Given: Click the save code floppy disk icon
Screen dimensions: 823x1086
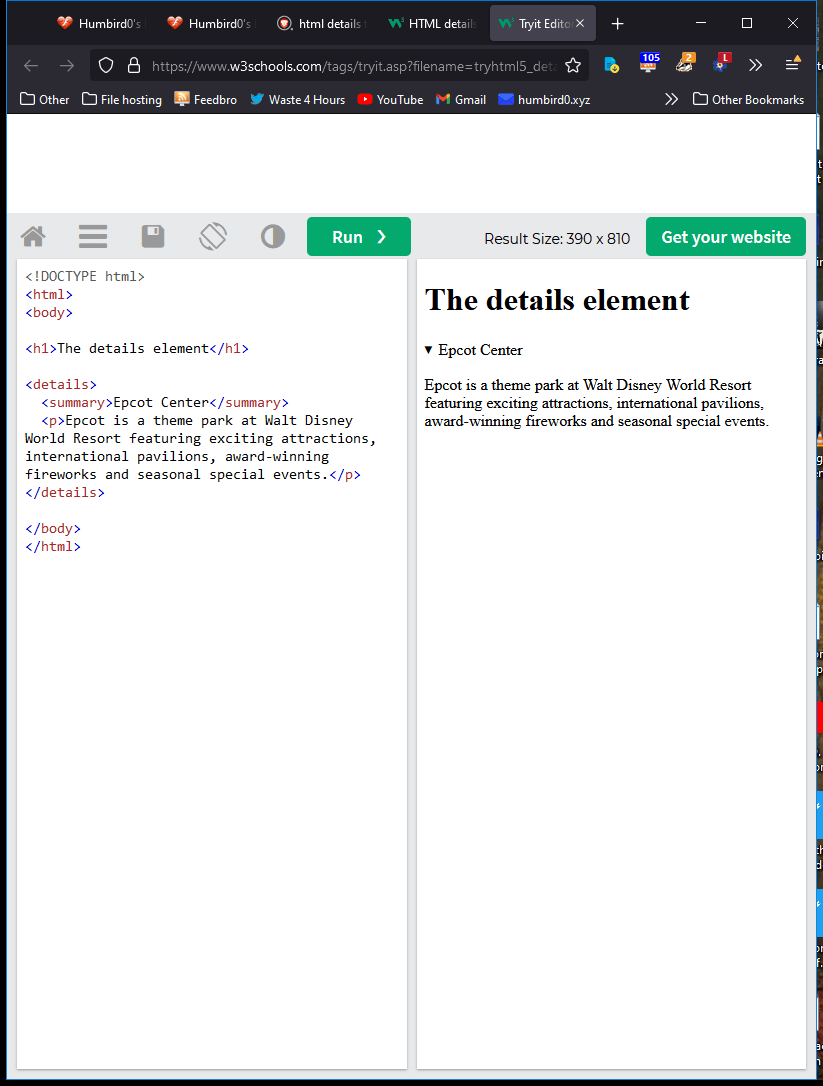Looking at the screenshot, I should tap(153, 237).
